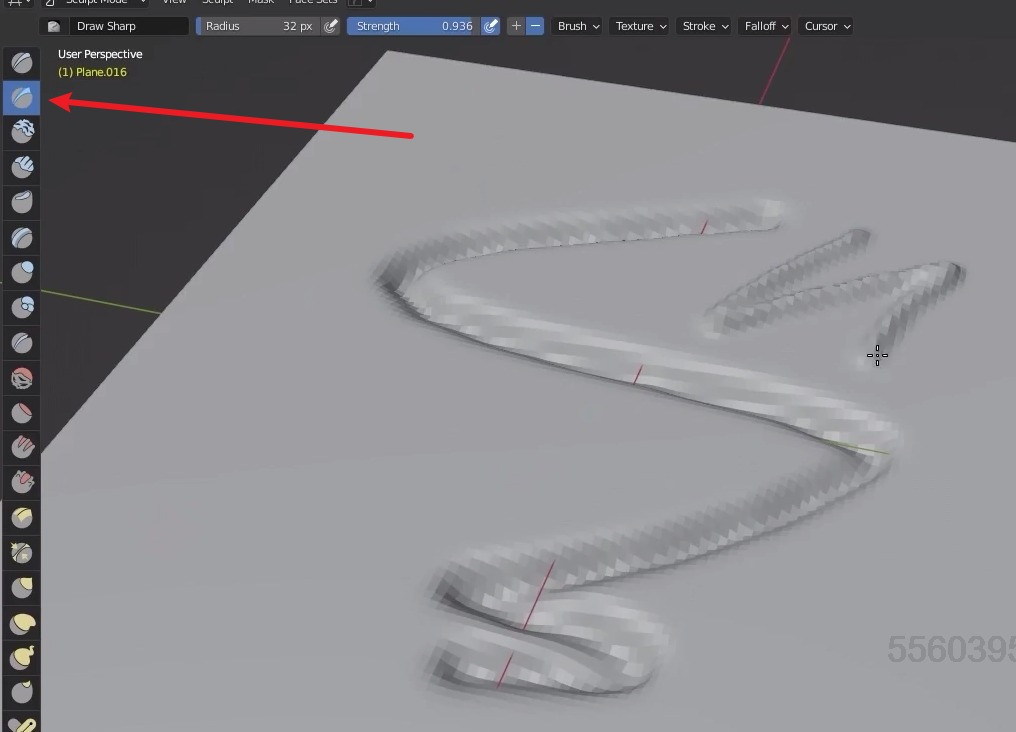1016x732 pixels.
Task: Select the Crease brush tool
Action: click(22, 343)
